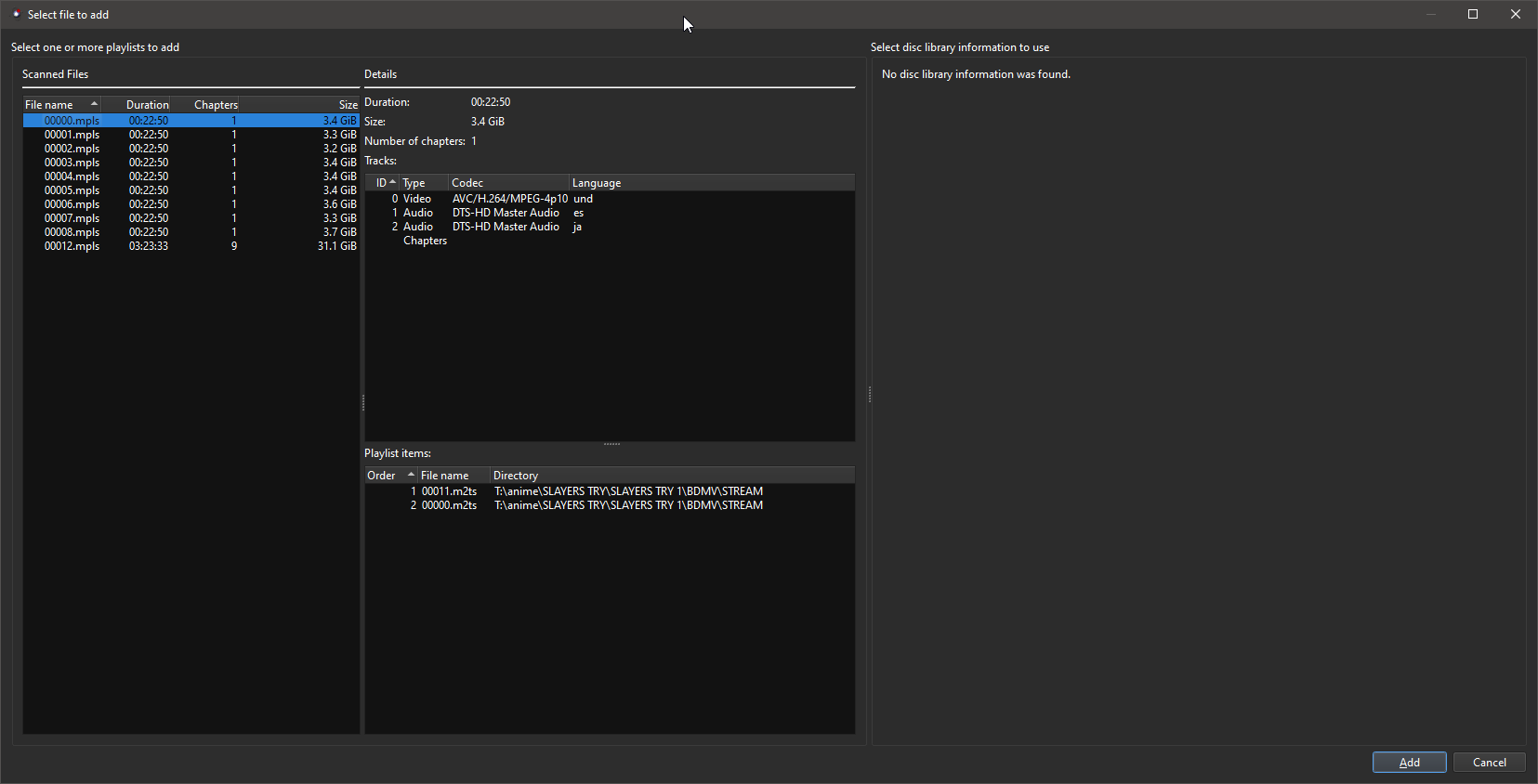The height and width of the screenshot is (784, 1538).
Task: Click the tracks ID column header
Action: 381,183
